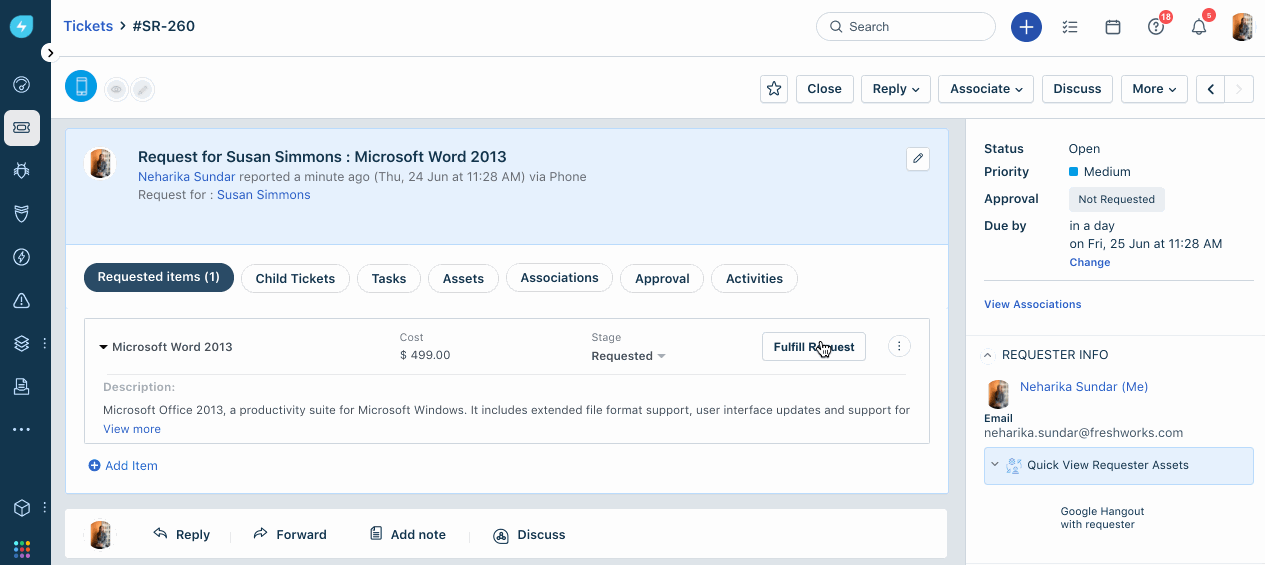
Task: Open the Releases lightning-circle icon in sidebar
Action: 22,257
